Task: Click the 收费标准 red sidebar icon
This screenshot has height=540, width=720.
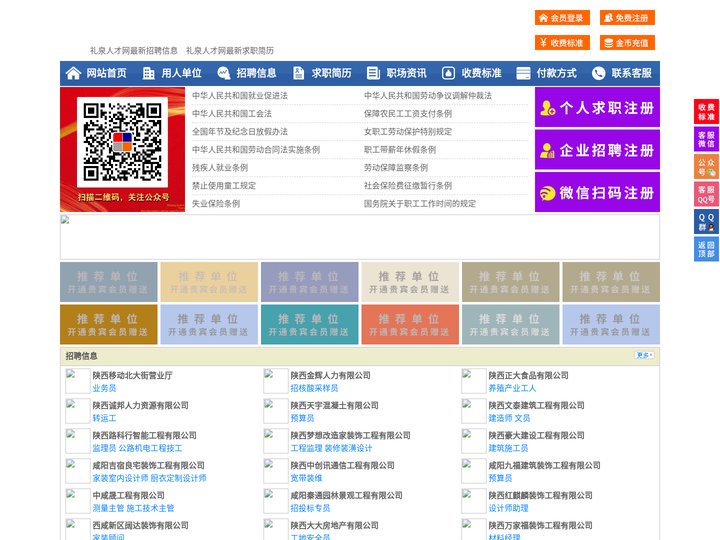Action: point(706,112)
